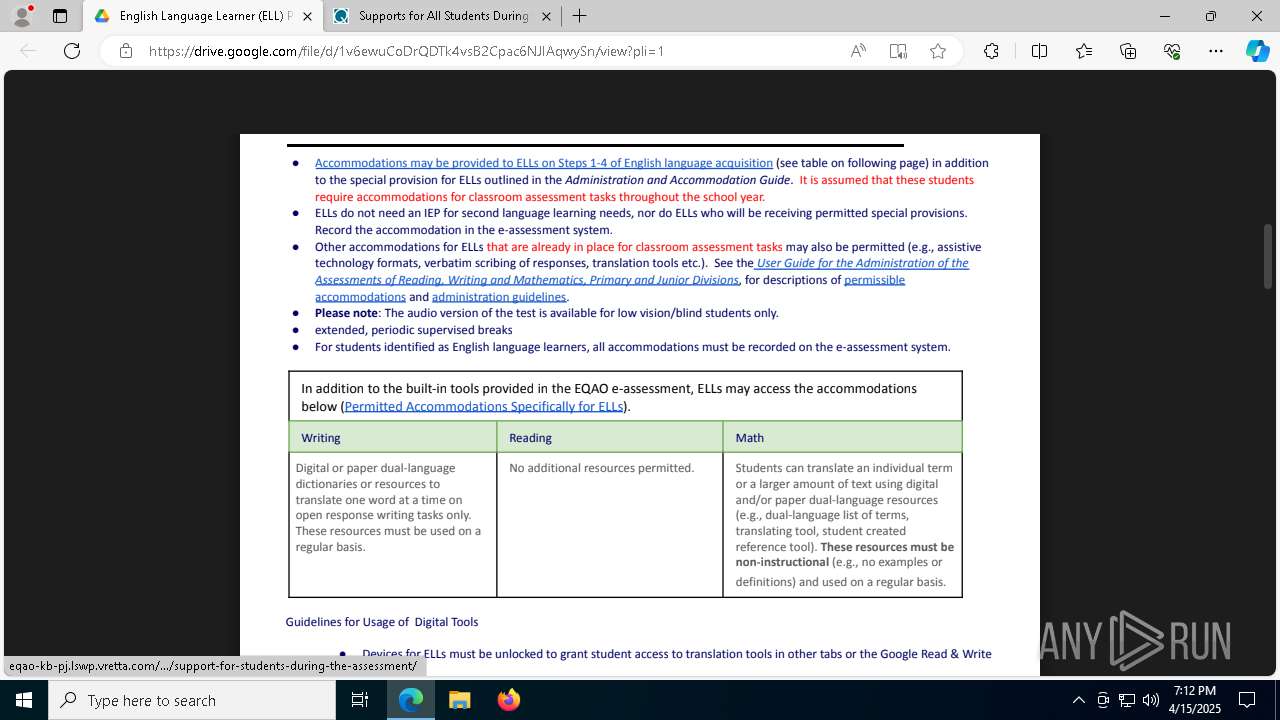Click text 'No additional resources permitted.'
This screenshot has width=1280, height=720.
coord(601,468)
